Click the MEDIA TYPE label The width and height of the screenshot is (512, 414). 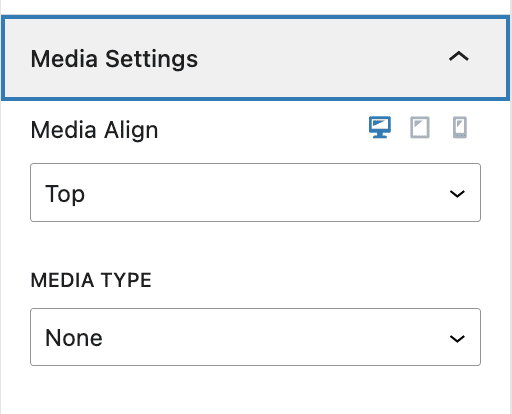91,280
